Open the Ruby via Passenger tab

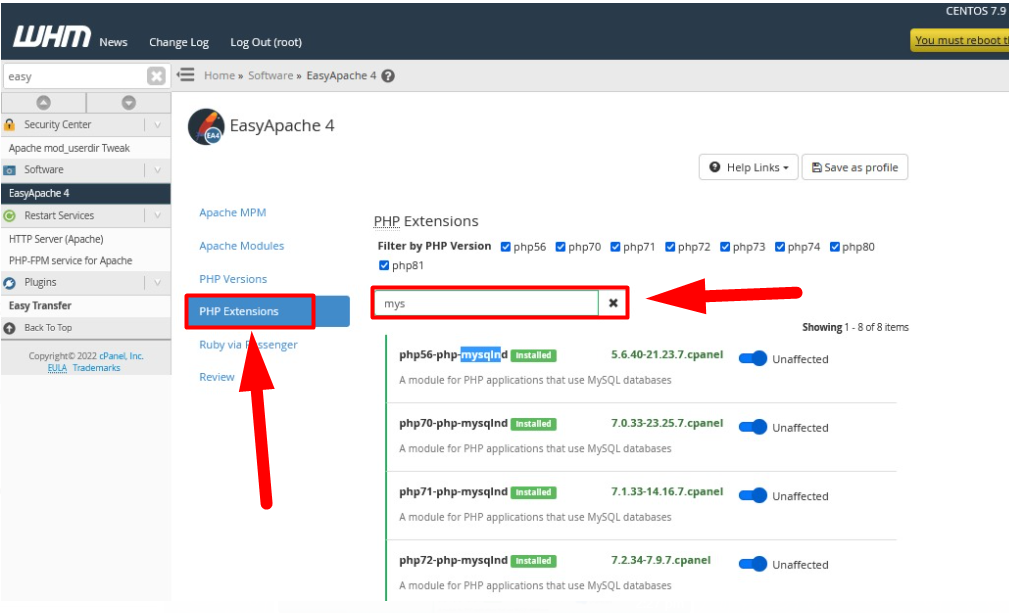tap(248, 345)
